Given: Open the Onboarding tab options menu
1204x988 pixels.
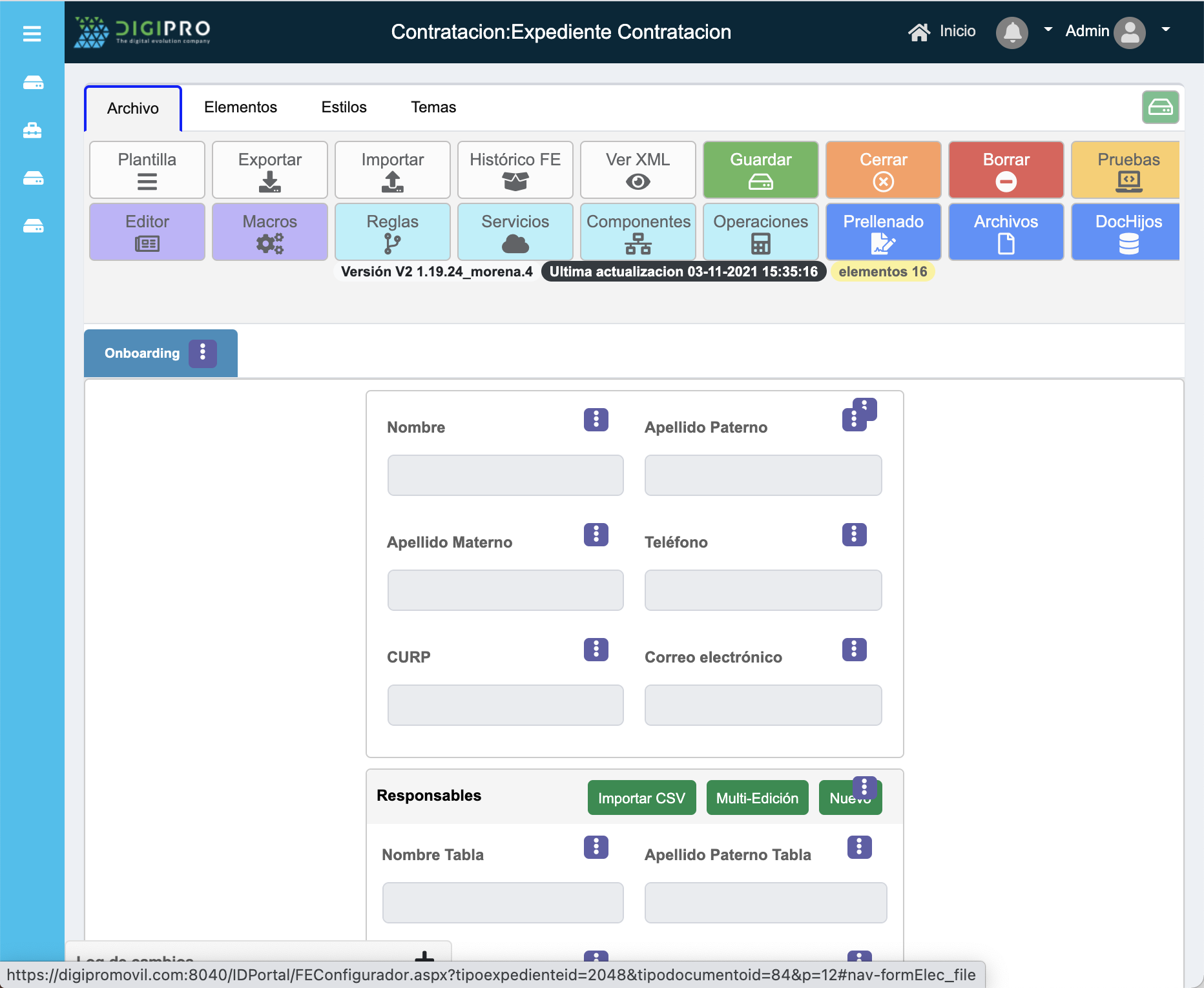Looking at the screenshot, I should pos(202,353).
